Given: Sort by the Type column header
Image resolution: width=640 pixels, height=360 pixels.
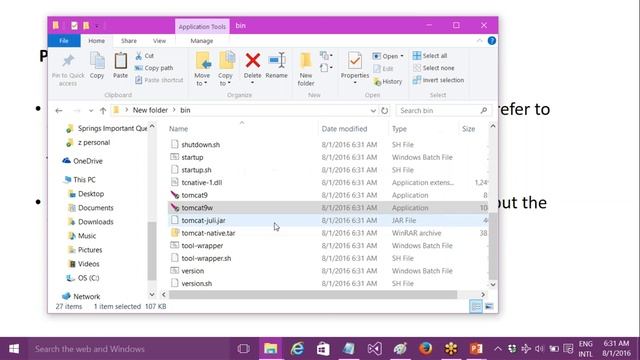Looking at the screenshot, I should (x=399, y=129).
